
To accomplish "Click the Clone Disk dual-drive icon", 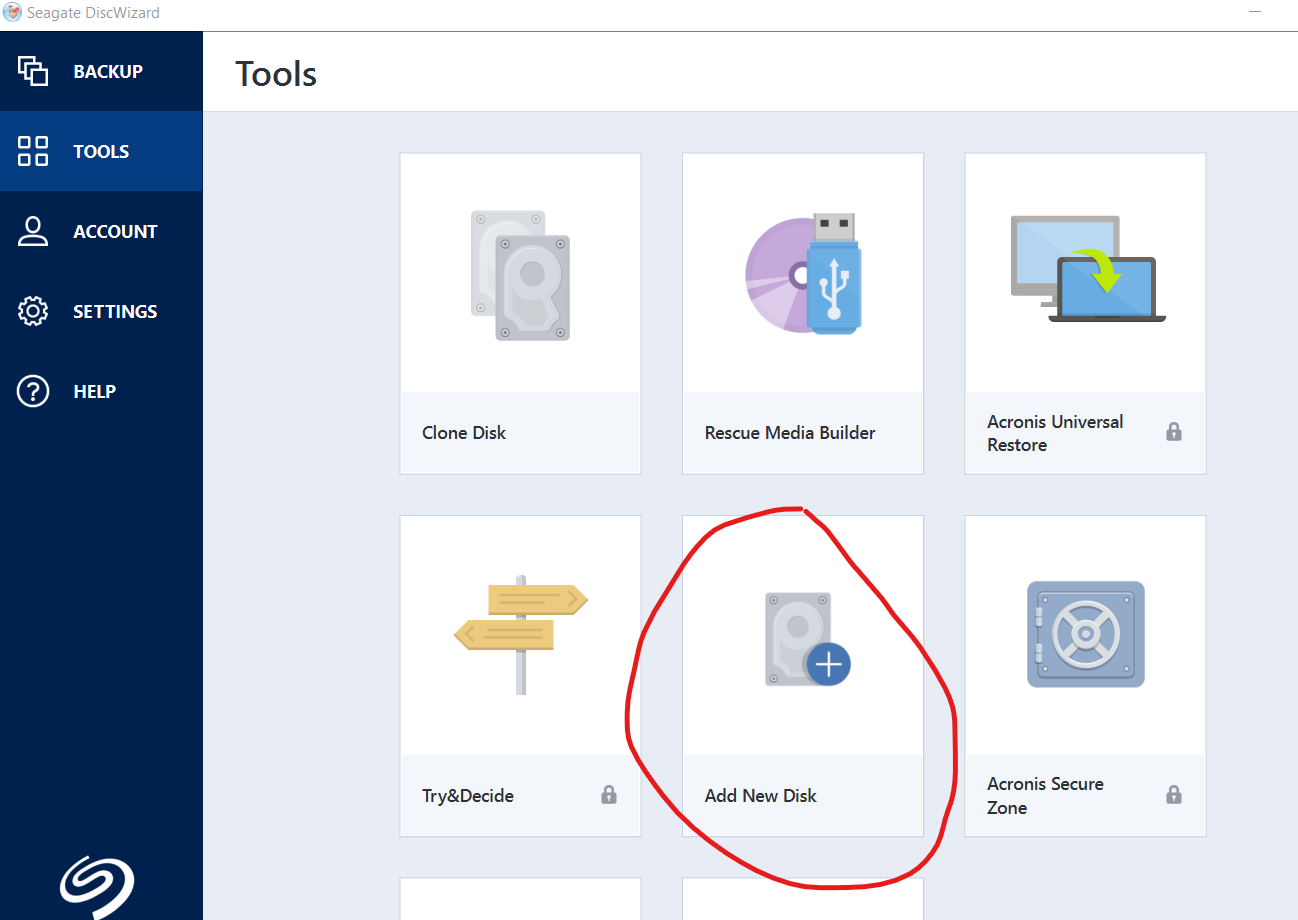I will (x=520, y=275).
